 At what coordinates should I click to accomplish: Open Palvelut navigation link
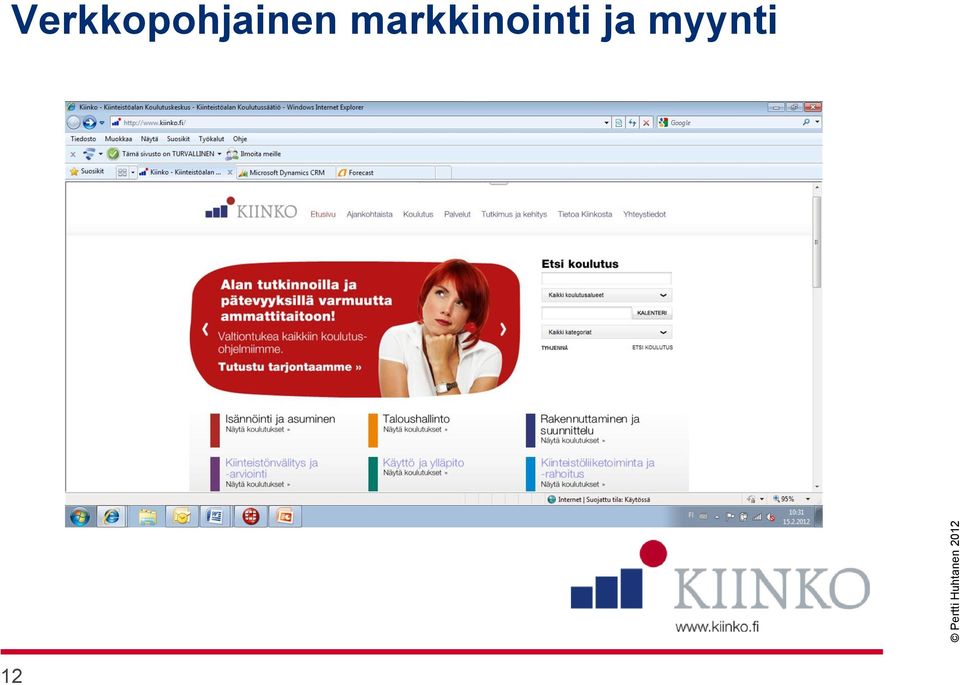point(457,214)
